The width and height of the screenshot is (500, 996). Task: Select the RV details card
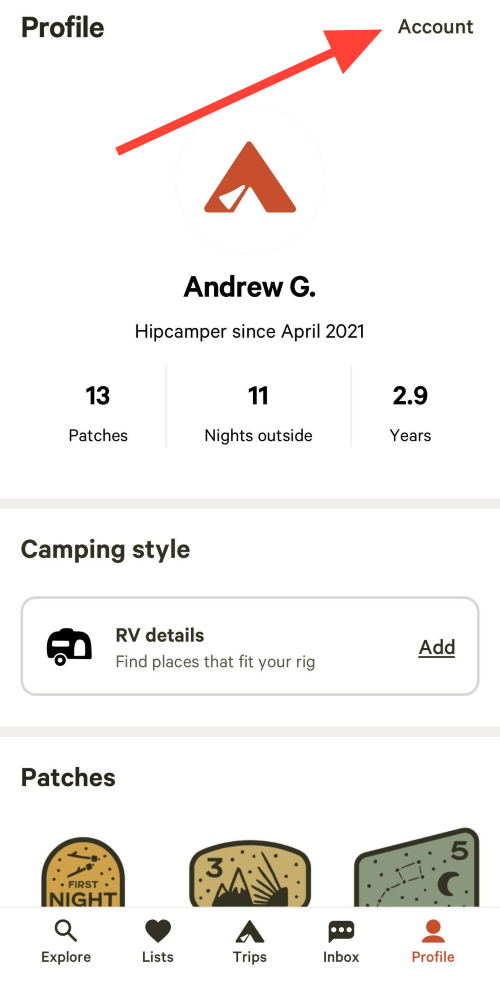250,646
